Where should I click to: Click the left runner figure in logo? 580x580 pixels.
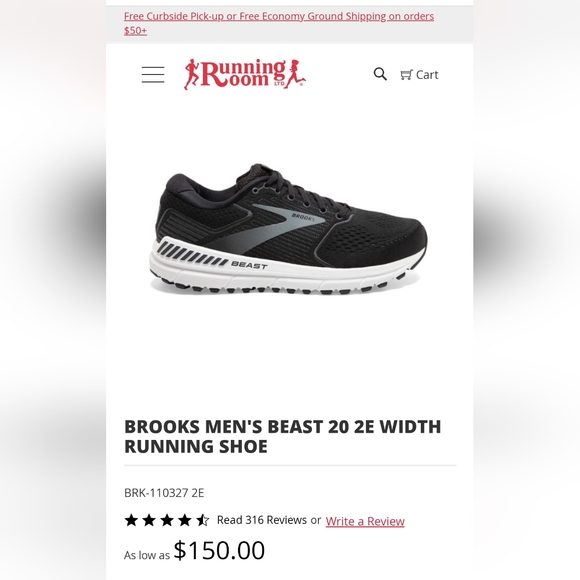[192, 74]
